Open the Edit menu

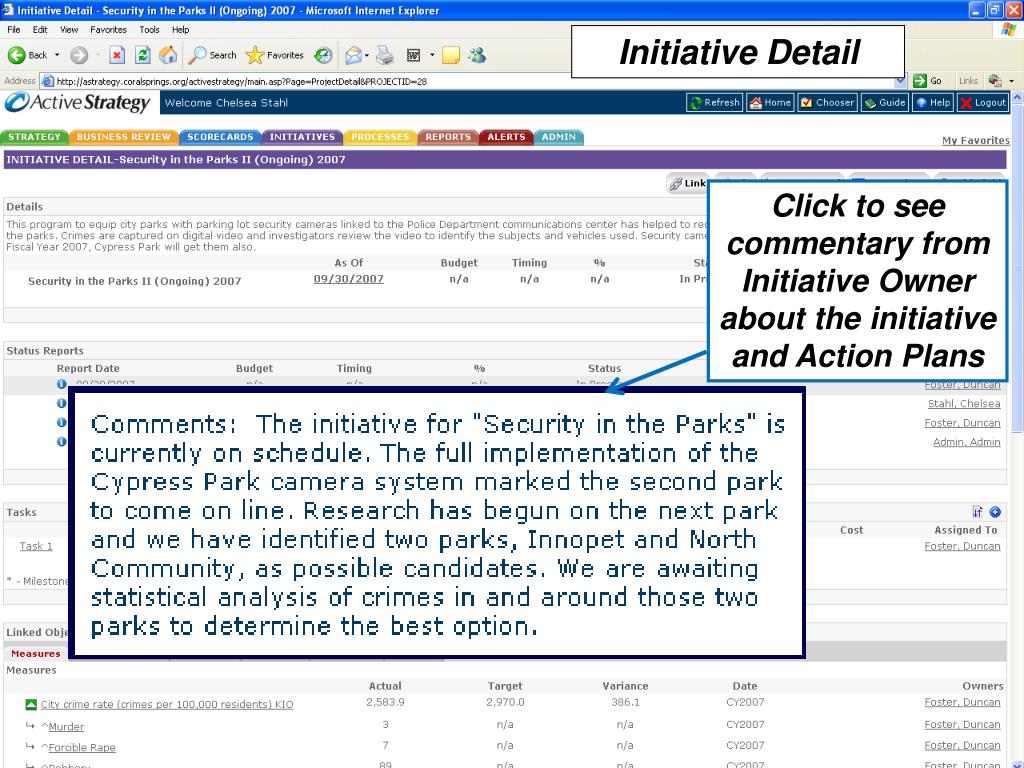click(x=40, y=29)
